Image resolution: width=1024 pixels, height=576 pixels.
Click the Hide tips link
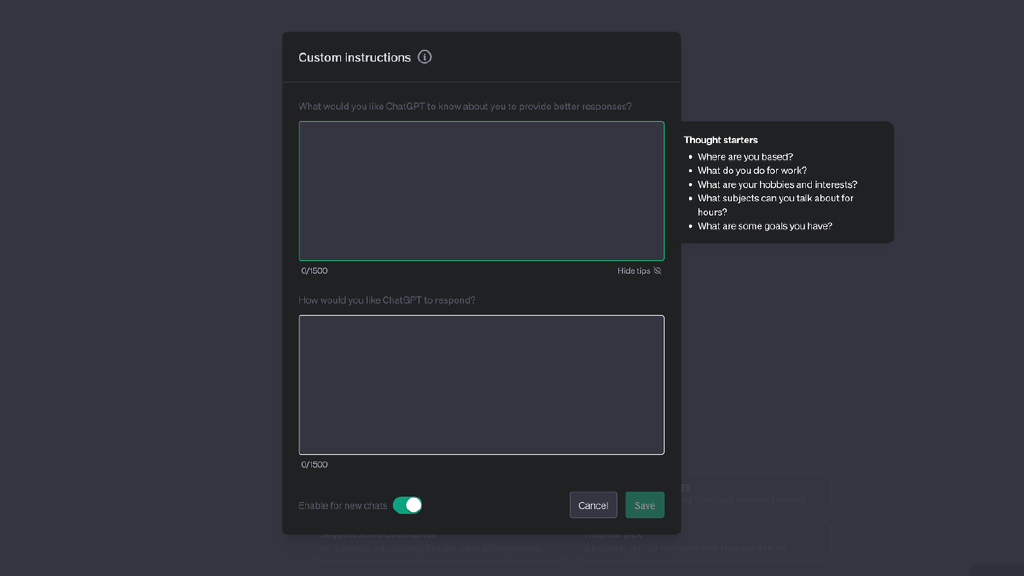[633, 271]
